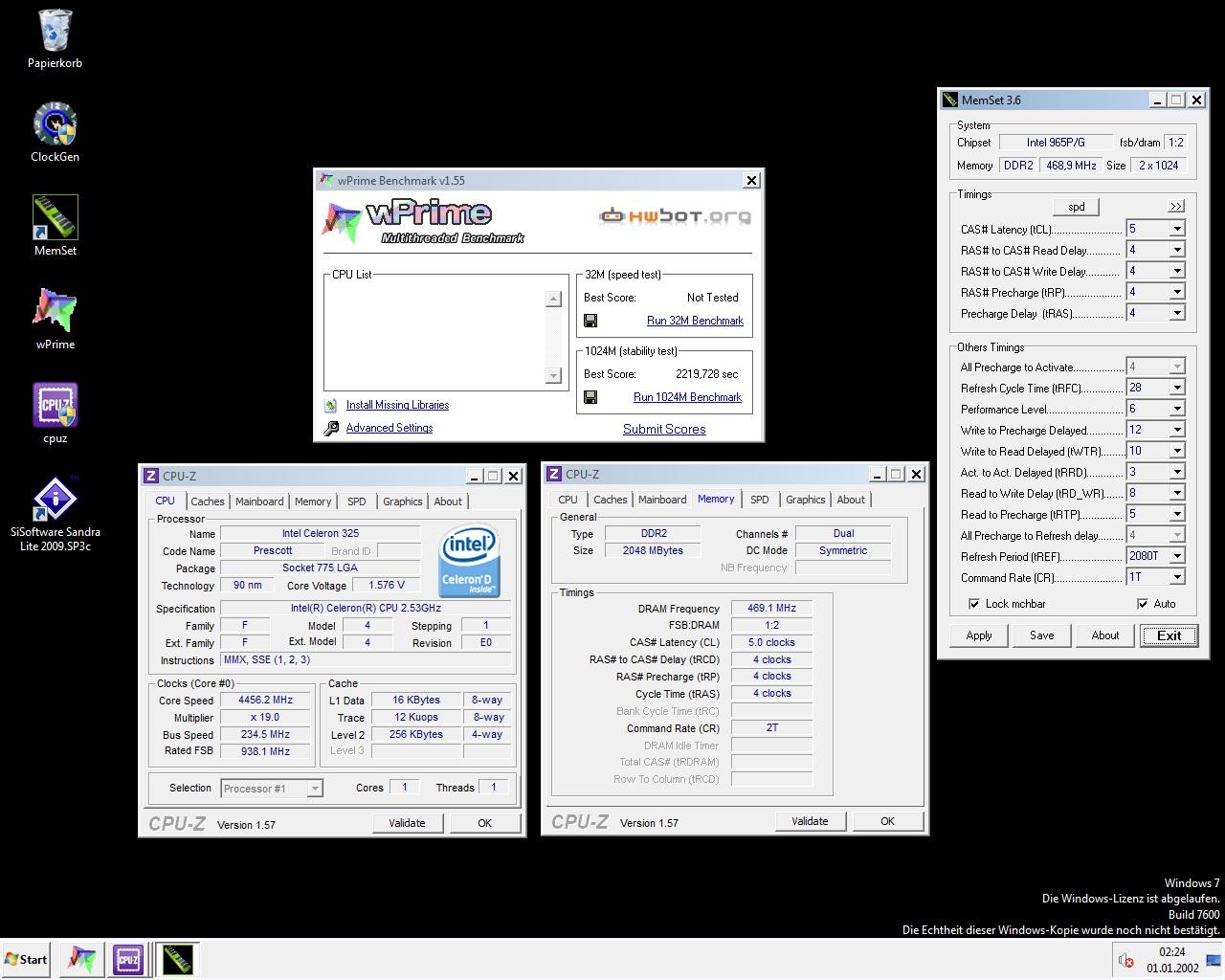The image size is (1225, 980).
Task: Open the Windows Start button
Action: pos(26,959)
